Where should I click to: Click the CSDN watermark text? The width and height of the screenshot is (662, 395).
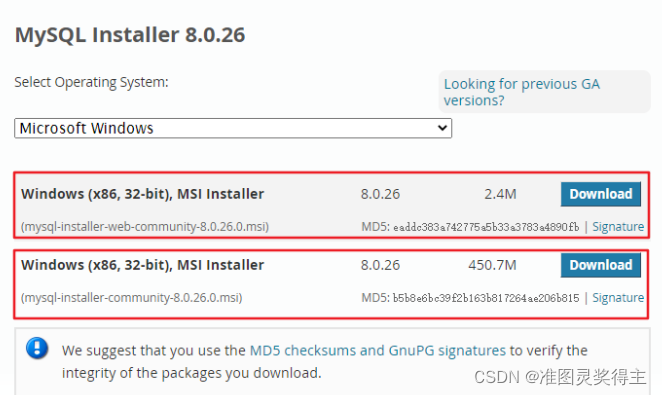click(x=560, y=377)
